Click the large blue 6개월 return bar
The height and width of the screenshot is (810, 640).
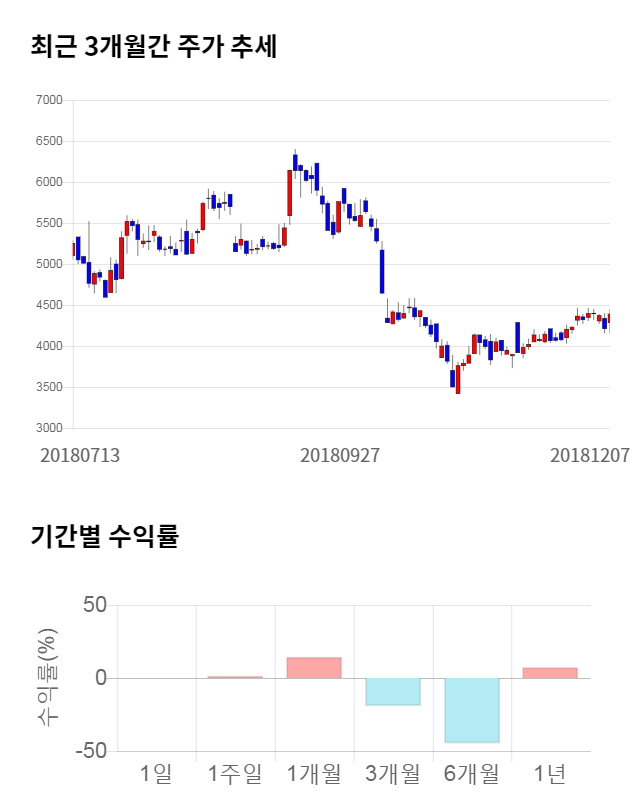tap(472, 710)
